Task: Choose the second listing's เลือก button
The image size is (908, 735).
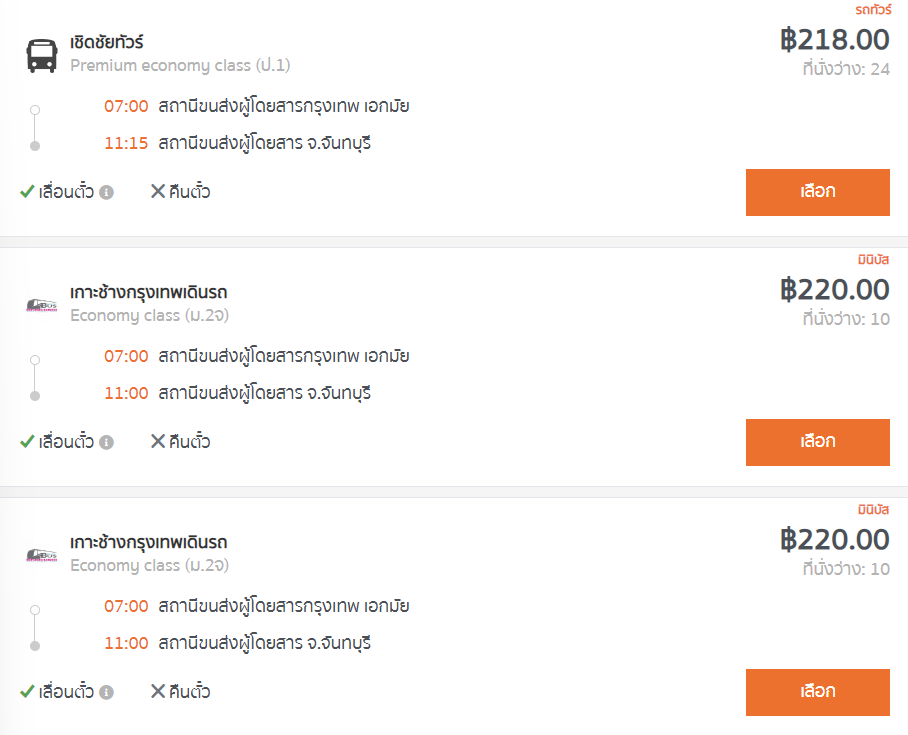Action: (818, 443)
